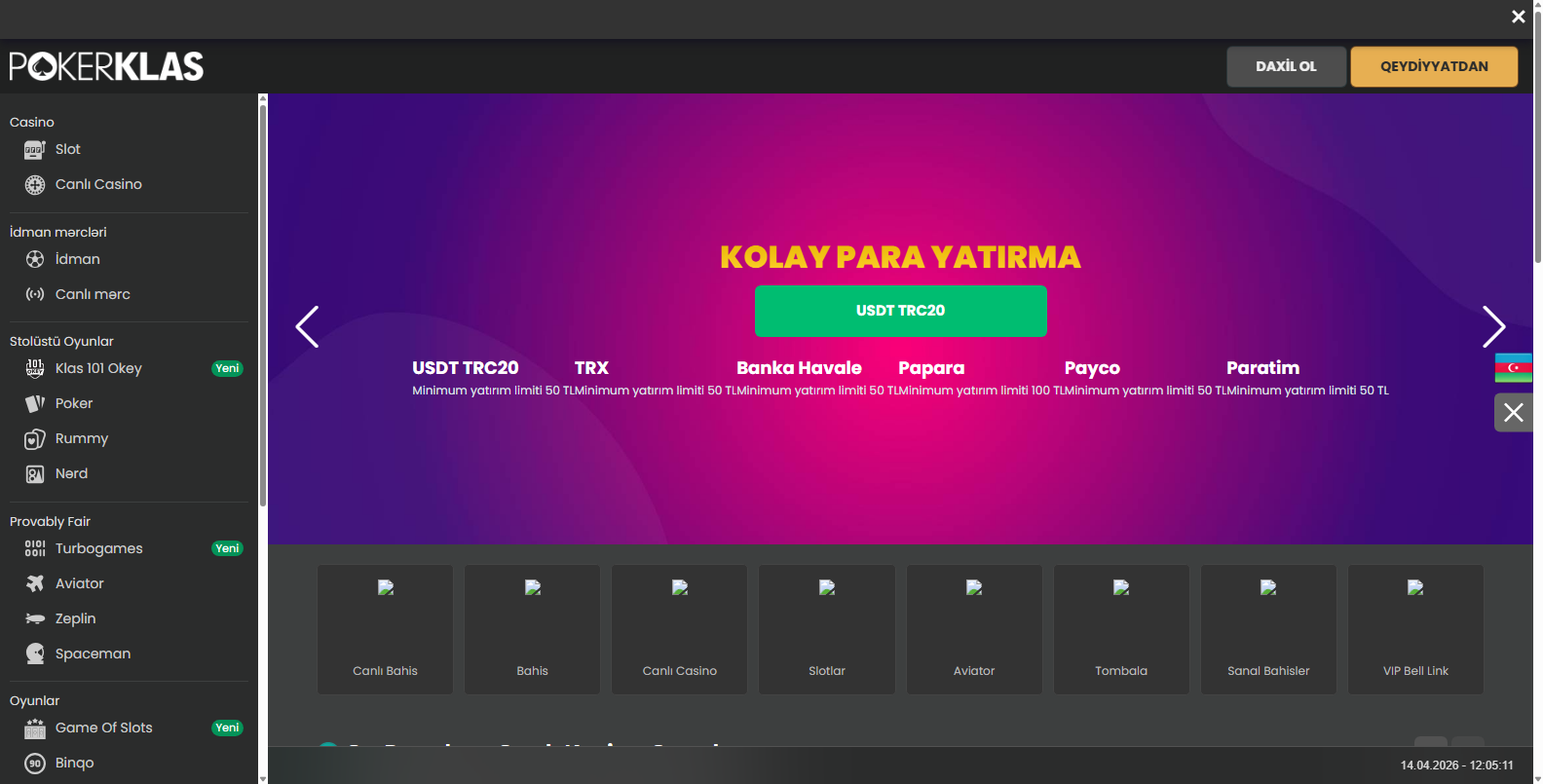Open the Sanal Bahisler tile
Viewport: 1543px width, 784px height.
point(1268,629)
